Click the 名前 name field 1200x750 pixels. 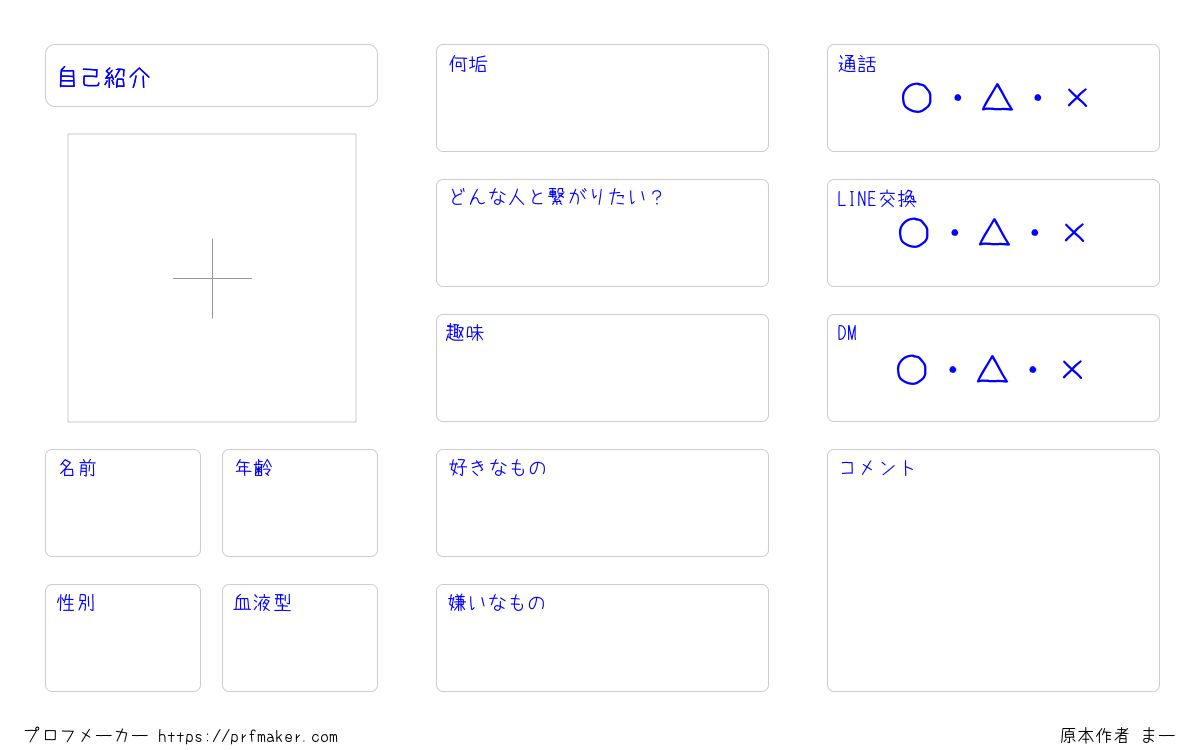point(123,503)
